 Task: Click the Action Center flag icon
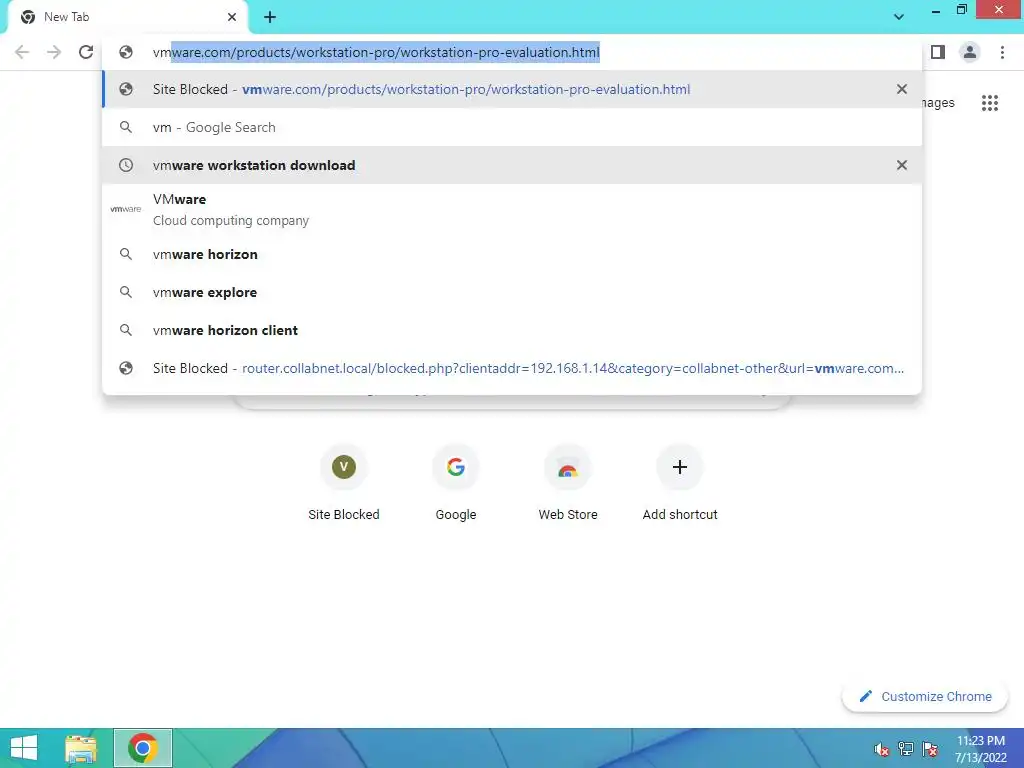point(931,749)
